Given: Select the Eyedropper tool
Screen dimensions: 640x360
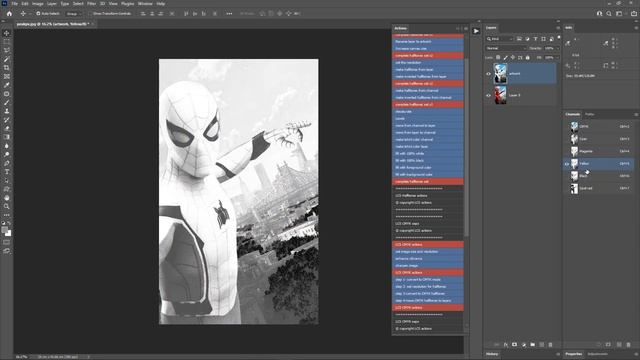Looking at the screenshot, I should click(7, 85).
